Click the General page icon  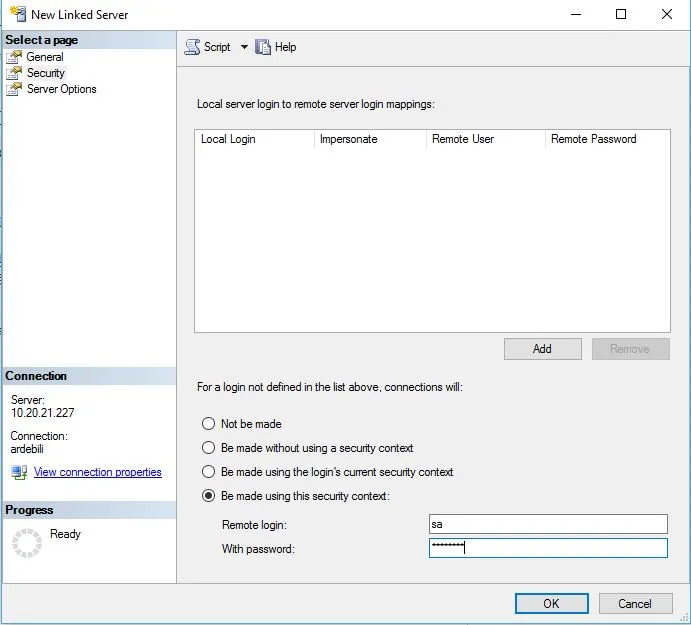(14, 57)
